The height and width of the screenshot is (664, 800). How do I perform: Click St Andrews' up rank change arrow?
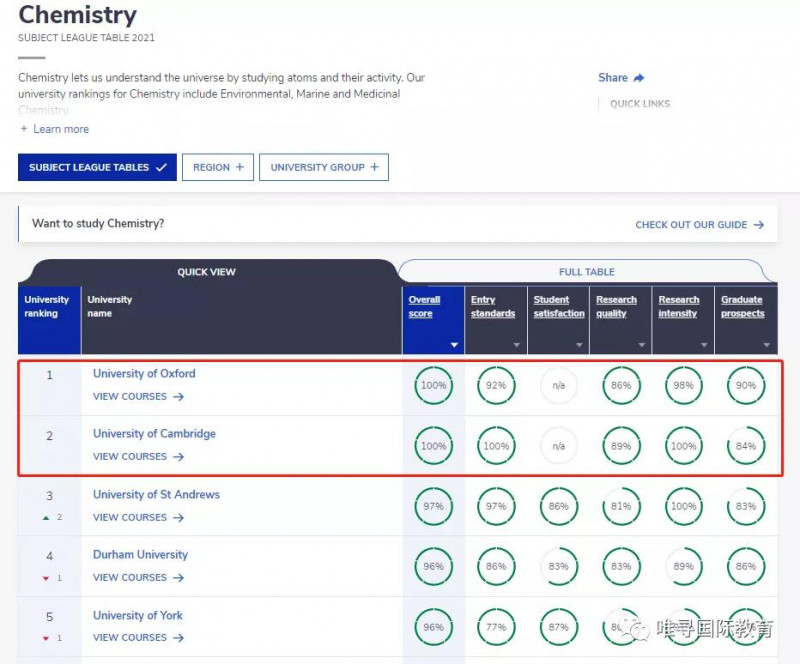[x=46, y=518]
